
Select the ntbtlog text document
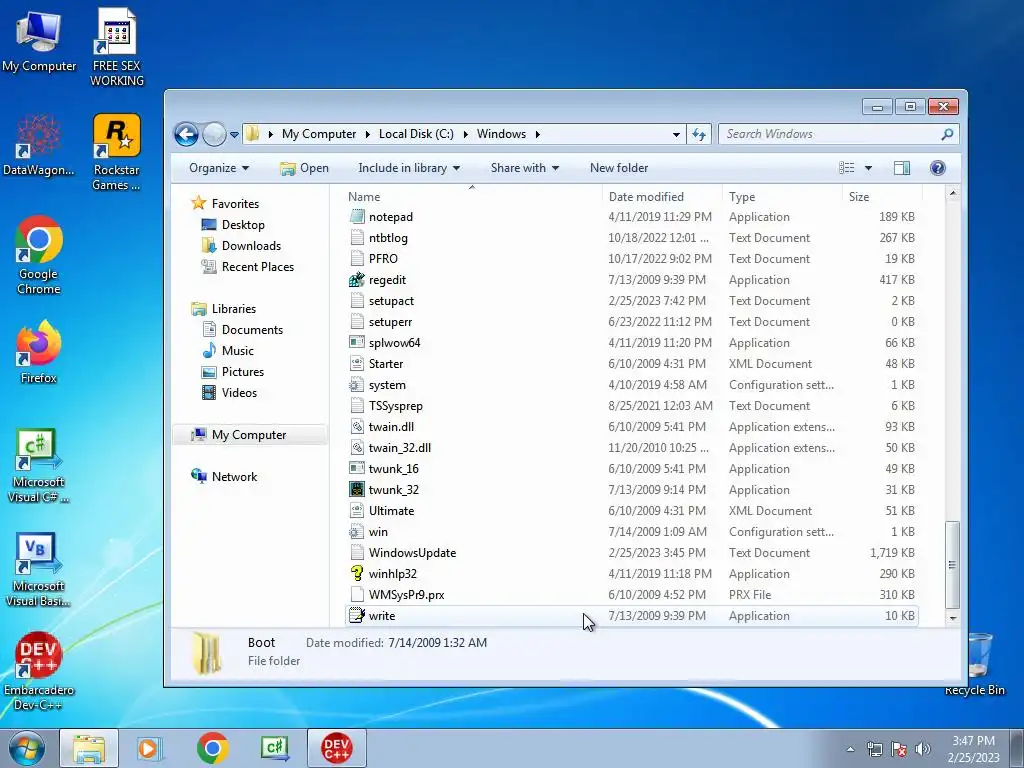point(388,238)
